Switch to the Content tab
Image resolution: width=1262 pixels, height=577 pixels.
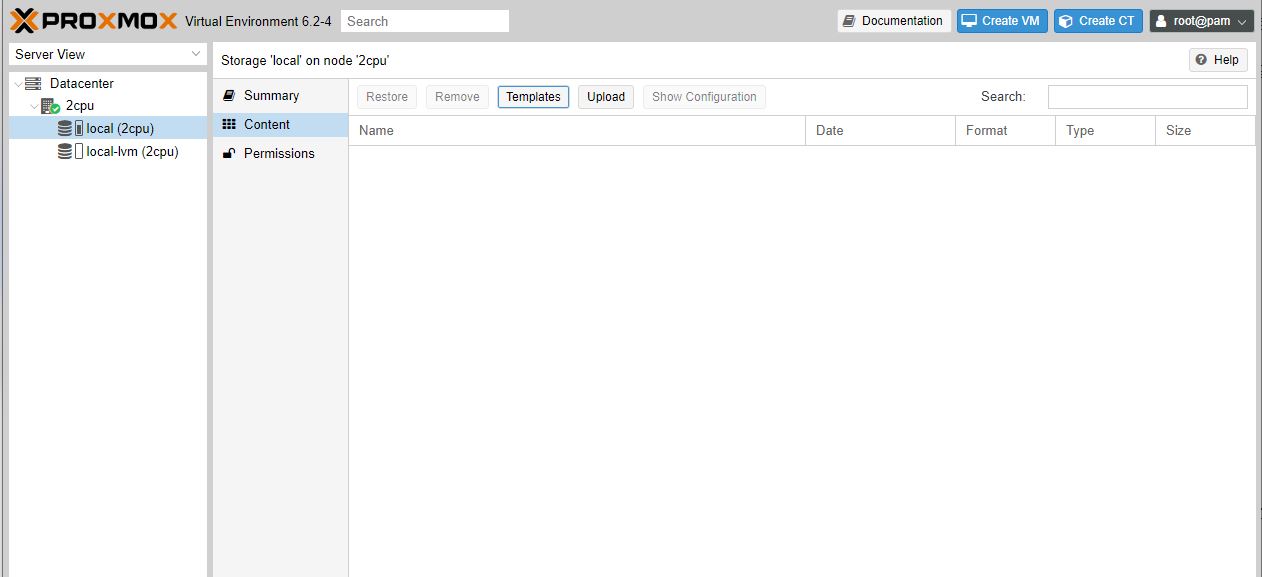click(x=280, y=124)
